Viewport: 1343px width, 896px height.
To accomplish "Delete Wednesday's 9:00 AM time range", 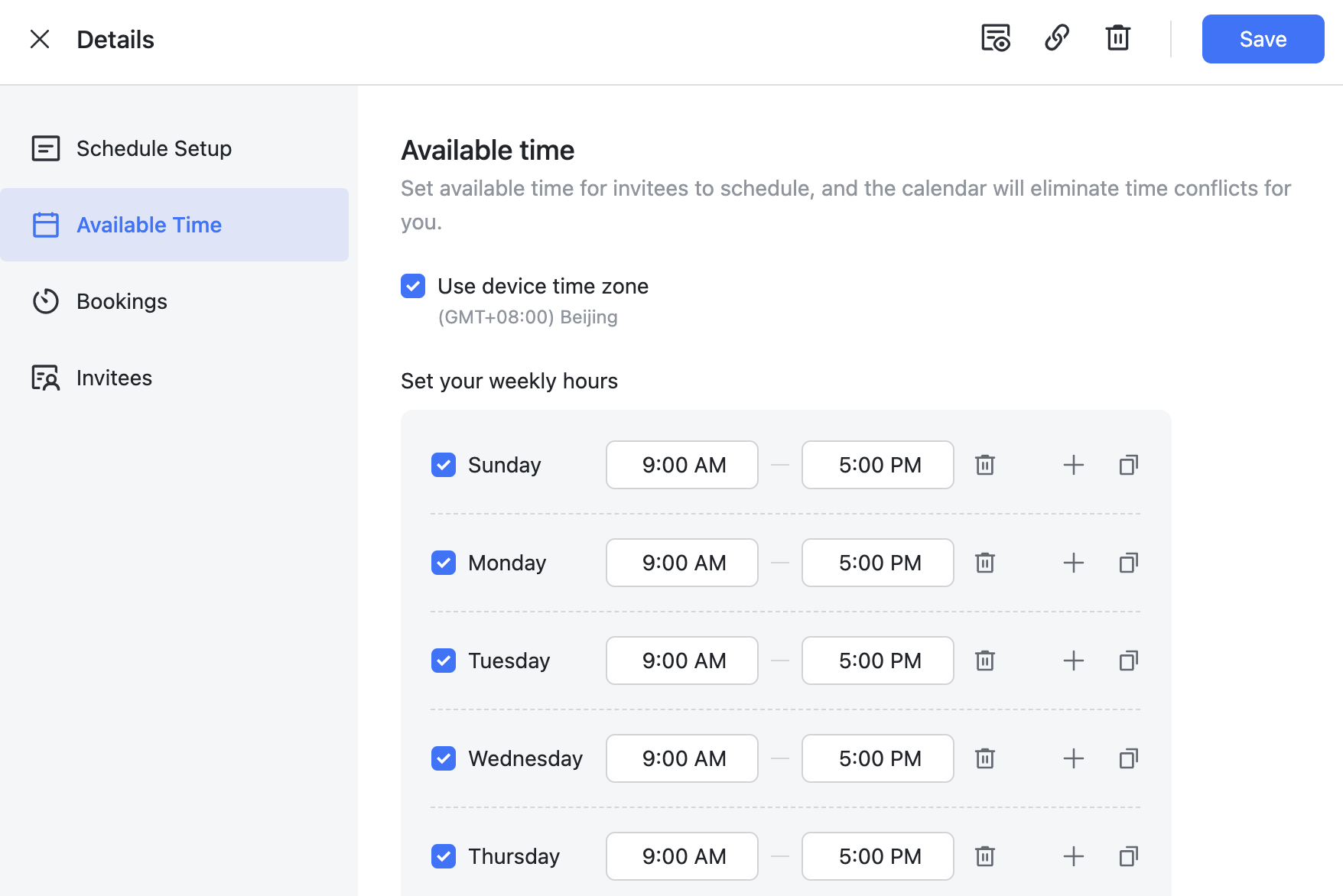I will [x=984, y=758].
